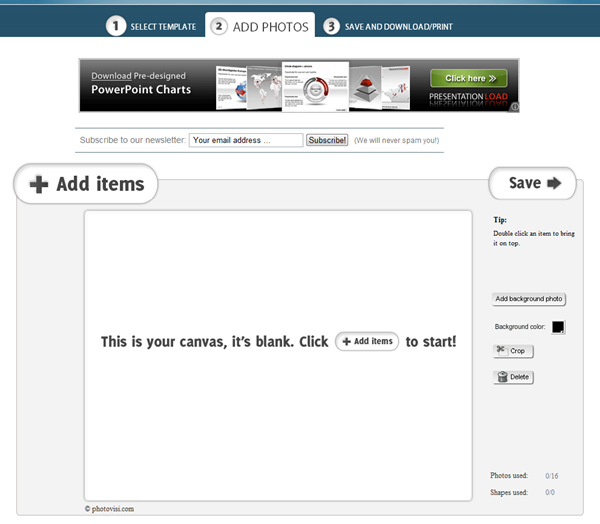Click "(We will never spam you!)" text
This screenshot has height=524, width=600.
tap(396, 140)
